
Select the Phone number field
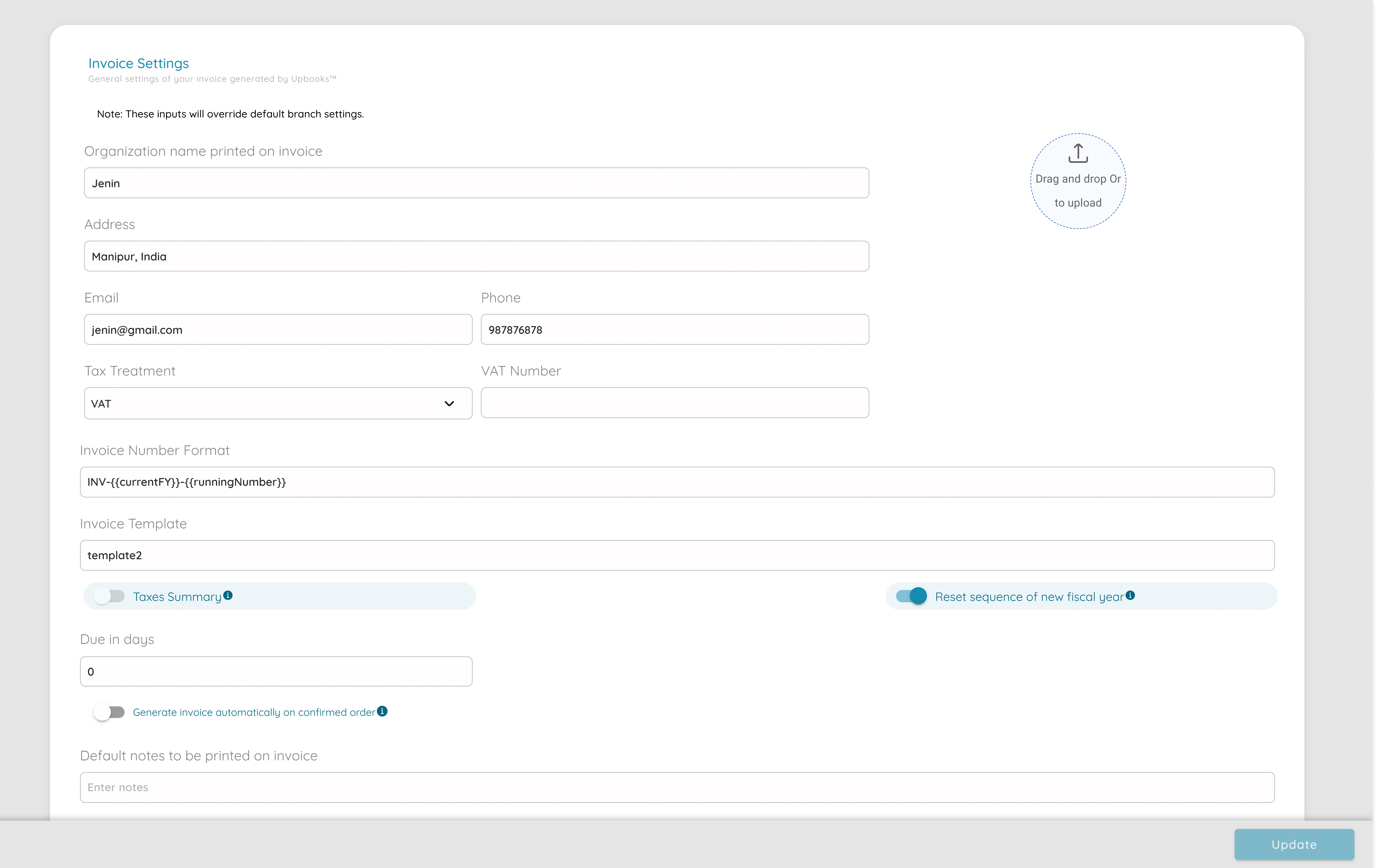tap(675, 330)
